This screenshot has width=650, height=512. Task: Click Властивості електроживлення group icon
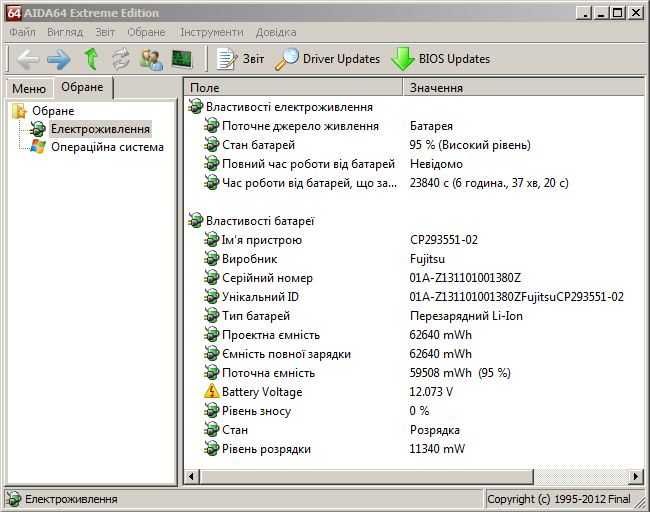[195, 107]
